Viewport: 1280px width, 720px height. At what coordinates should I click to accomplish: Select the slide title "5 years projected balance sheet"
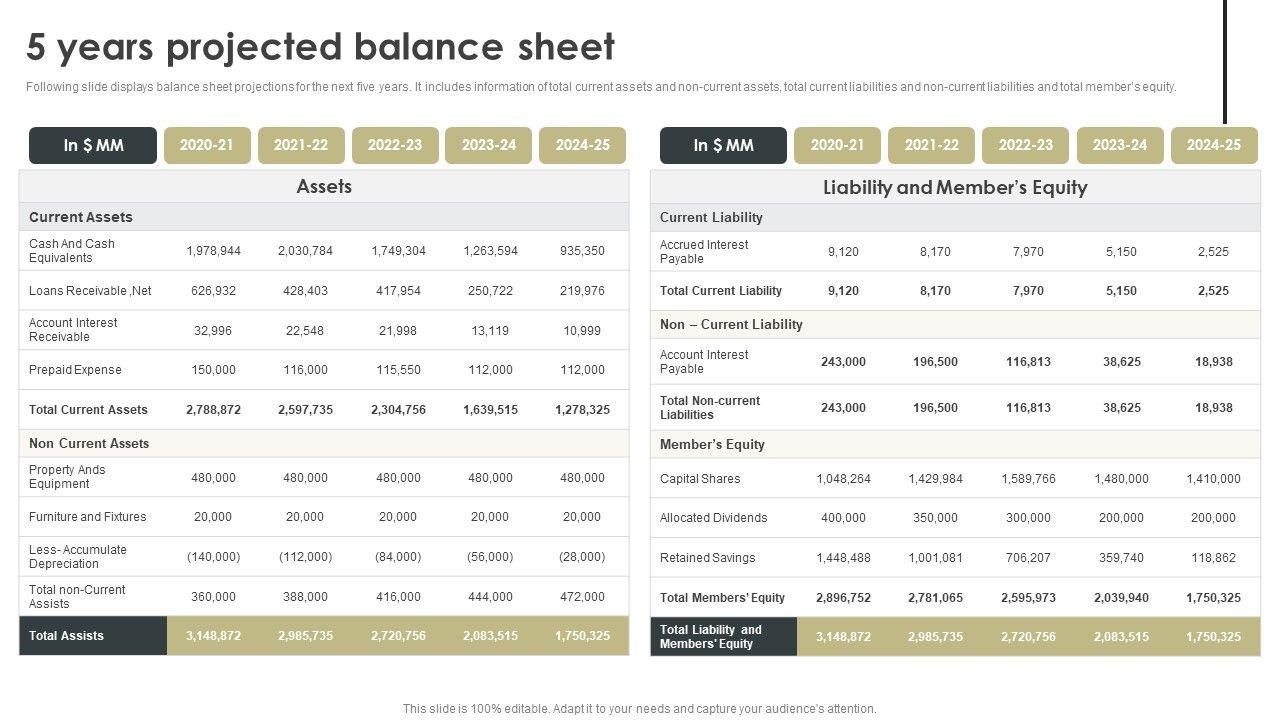320,47
